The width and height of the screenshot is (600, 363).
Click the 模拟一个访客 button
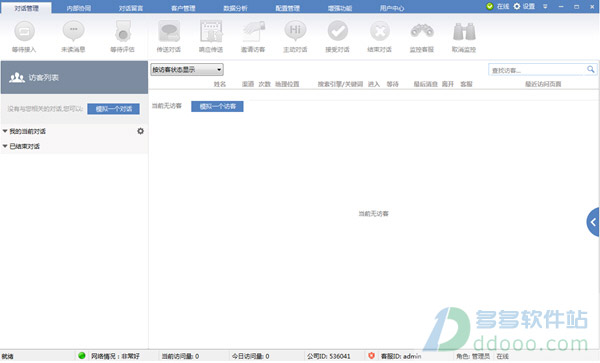coord(217,106)
